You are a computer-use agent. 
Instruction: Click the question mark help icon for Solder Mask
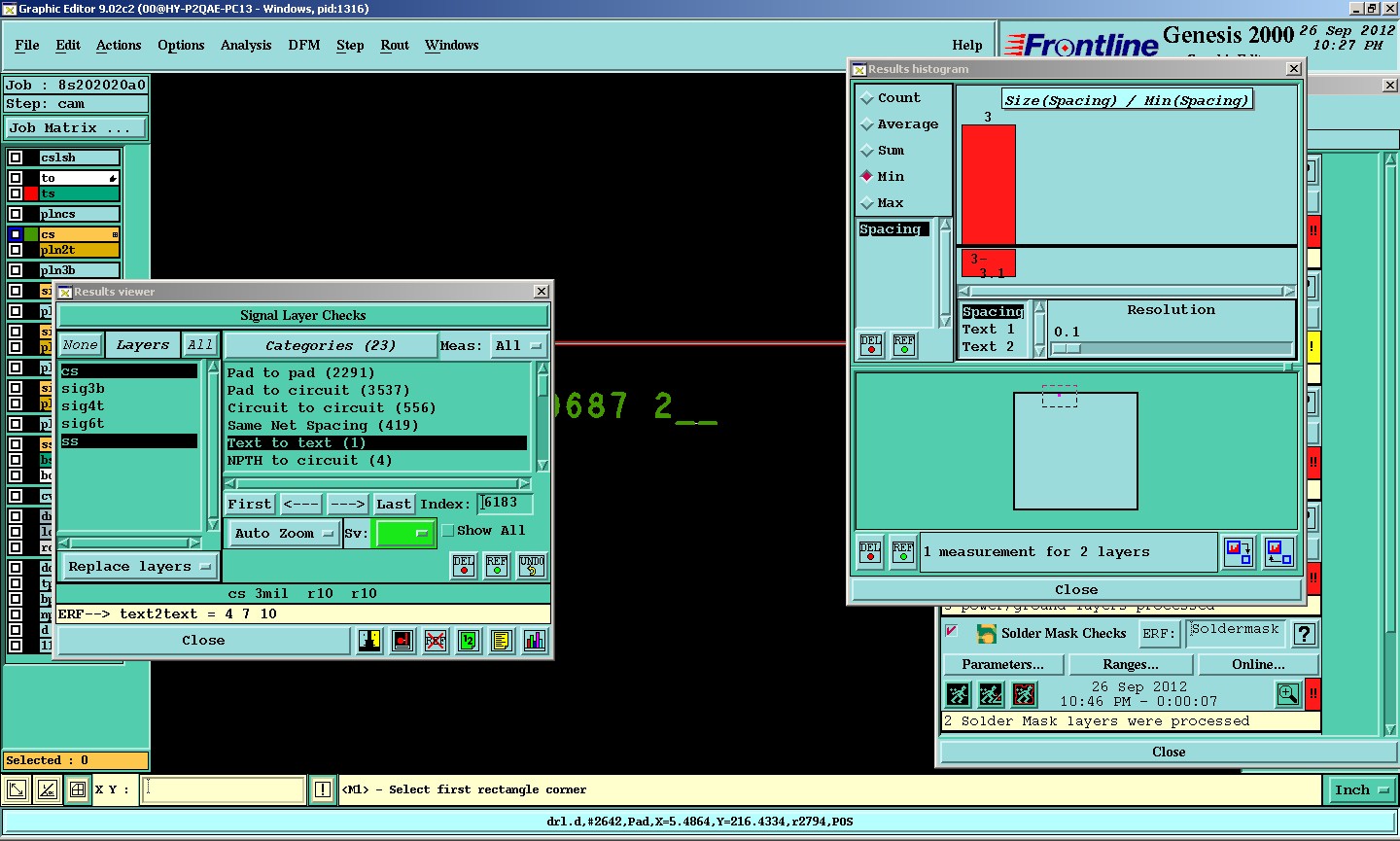click(1305, 634)
